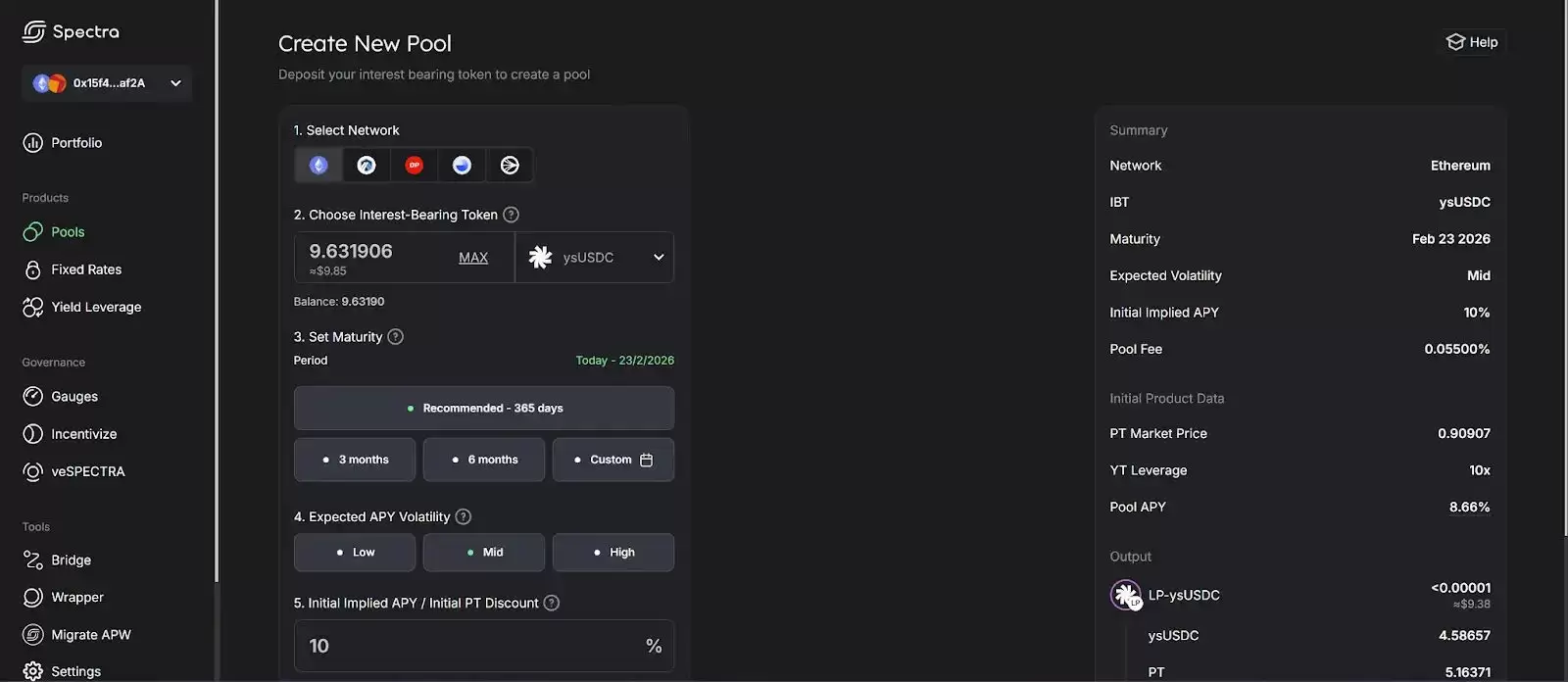This screenshot has height=682, width=1568.
Task: Select the Ethereum network icon
Action: pos(318,166)
